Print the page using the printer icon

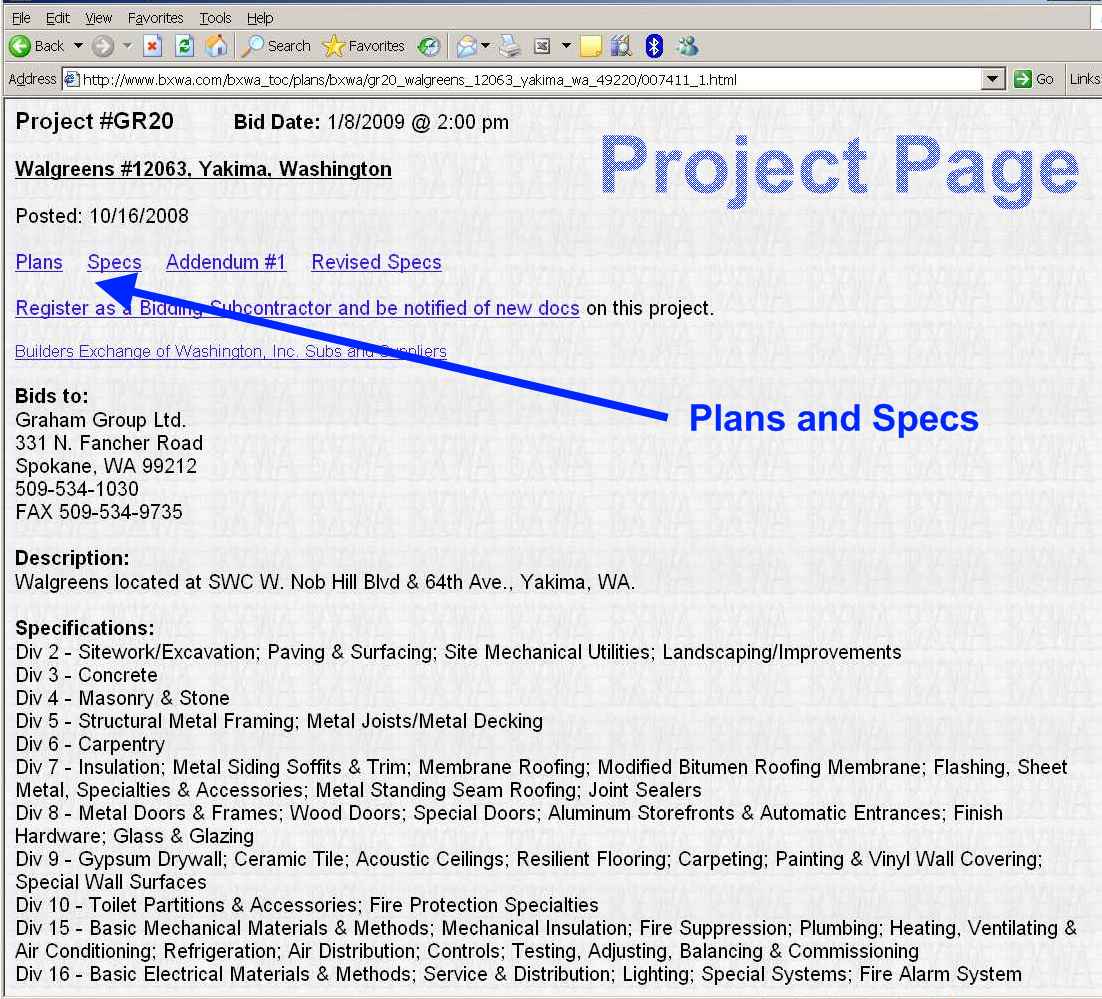point(510,46)
